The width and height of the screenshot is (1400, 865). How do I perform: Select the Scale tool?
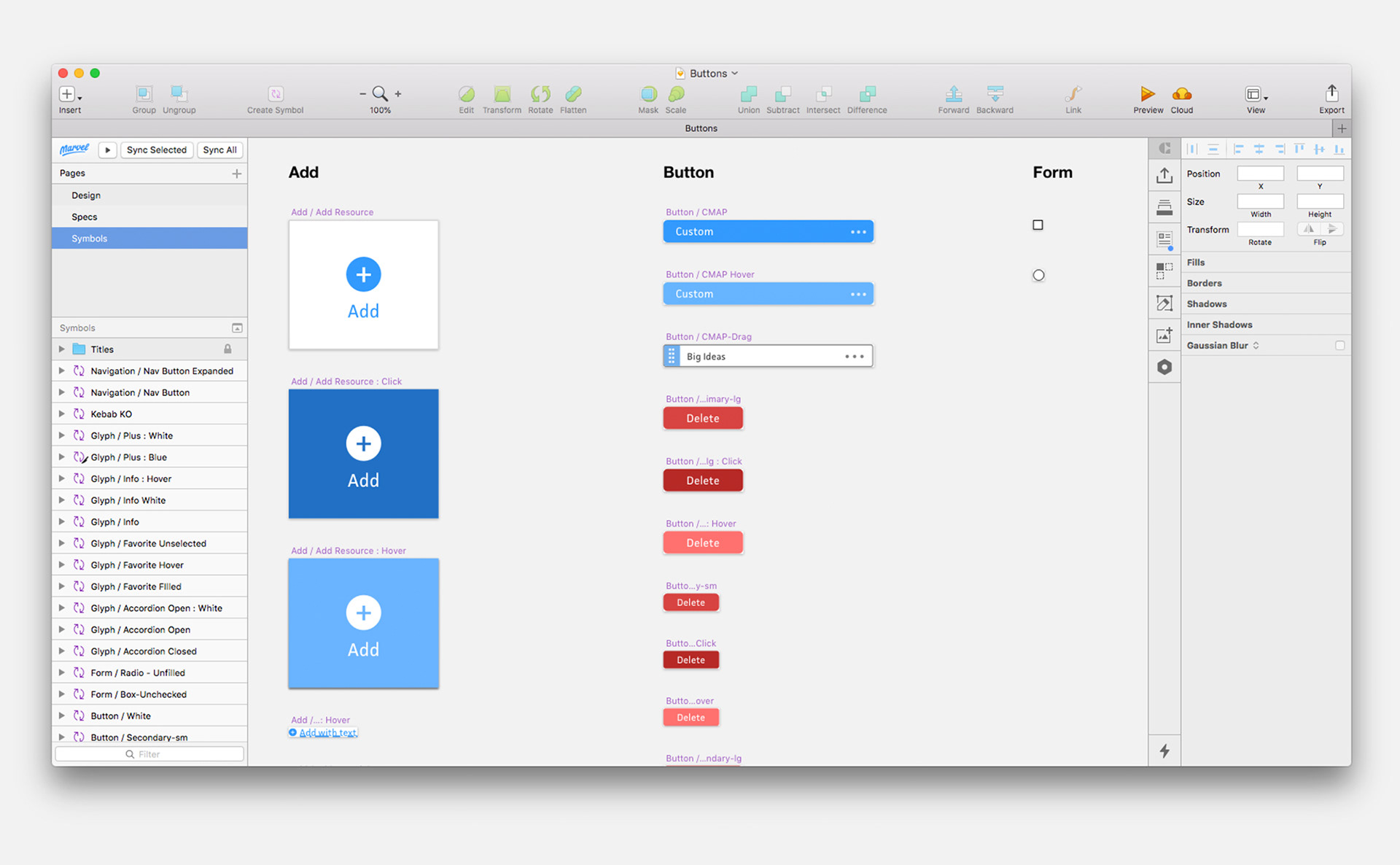[x=676, y=93]
